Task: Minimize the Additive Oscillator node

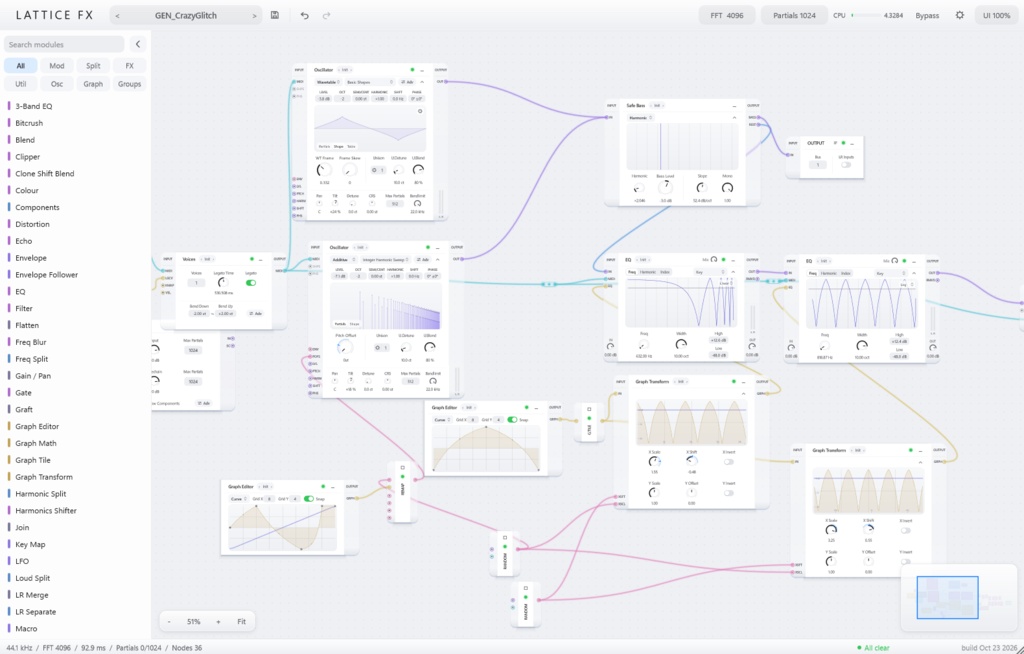Action: click(438, 248)
